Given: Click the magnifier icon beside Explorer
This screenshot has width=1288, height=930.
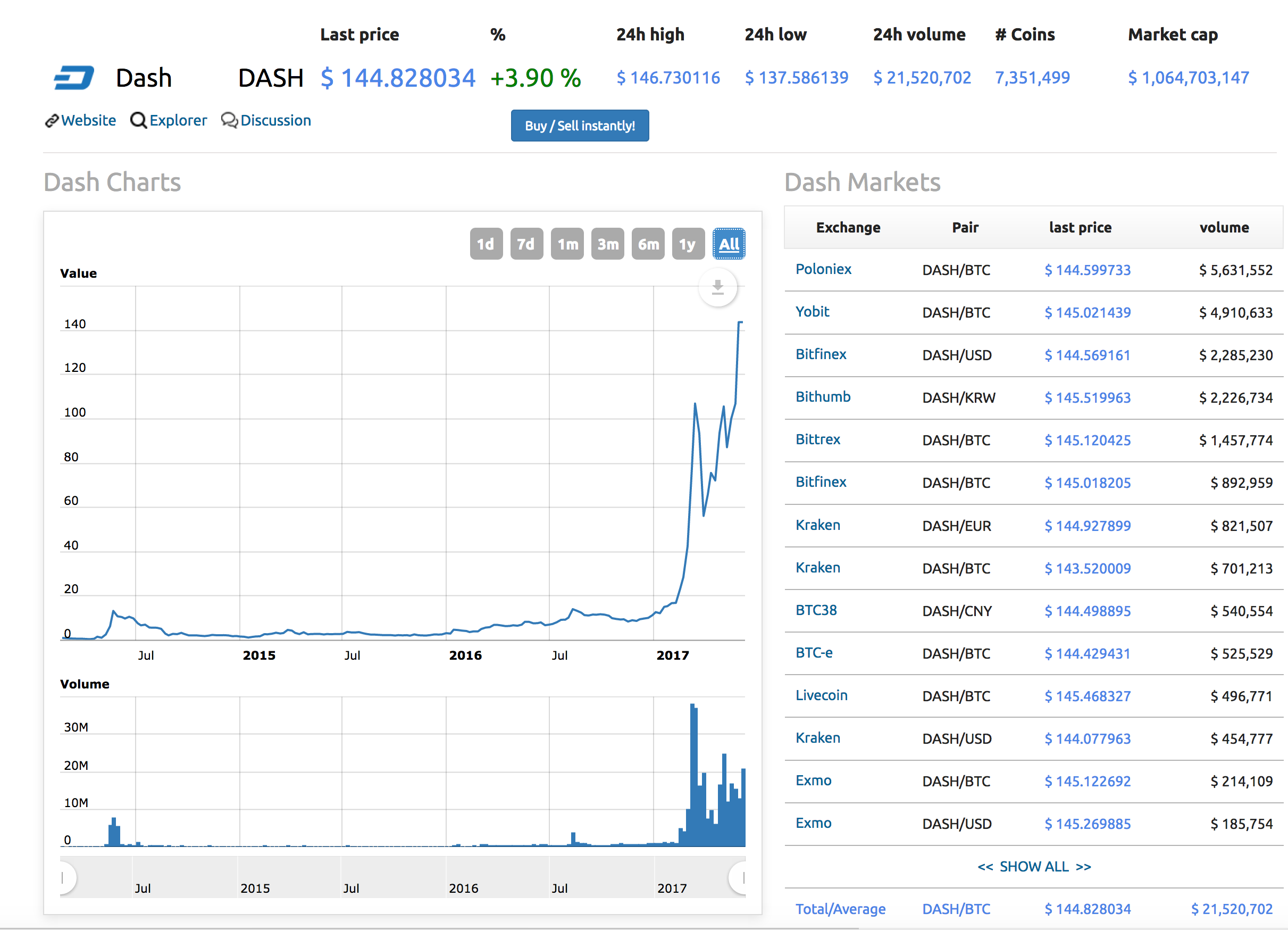Looking at the screenshot, I should (139, 120).
